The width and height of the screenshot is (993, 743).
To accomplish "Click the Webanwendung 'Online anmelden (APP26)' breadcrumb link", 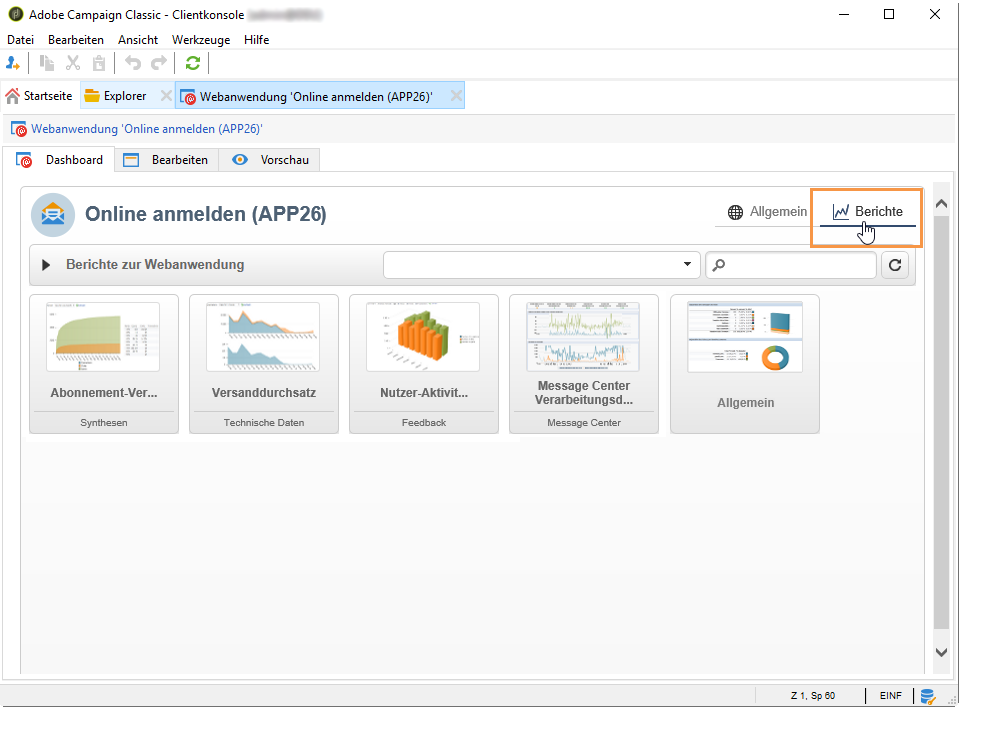I will [x=147, y=129].
